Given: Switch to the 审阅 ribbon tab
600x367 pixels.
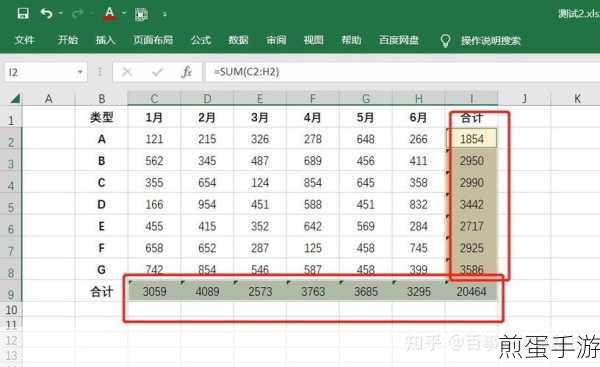Looking at the screenshot, I should [x=276, y=40].
